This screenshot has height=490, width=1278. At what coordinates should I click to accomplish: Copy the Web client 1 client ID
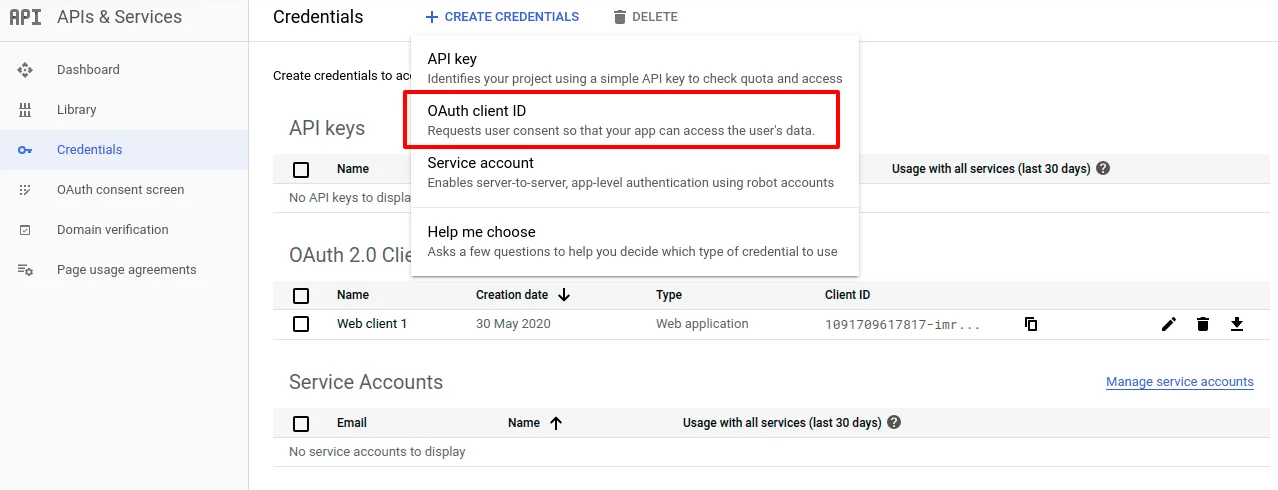tap(1031, 324)
